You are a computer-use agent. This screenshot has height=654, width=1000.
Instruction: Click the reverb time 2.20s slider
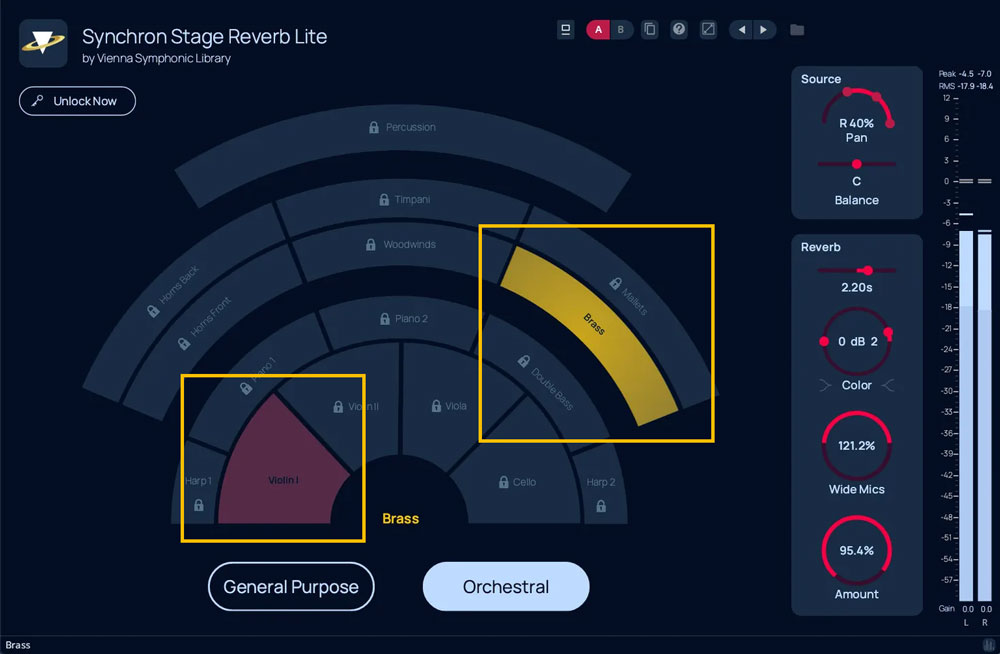point(866,270)
